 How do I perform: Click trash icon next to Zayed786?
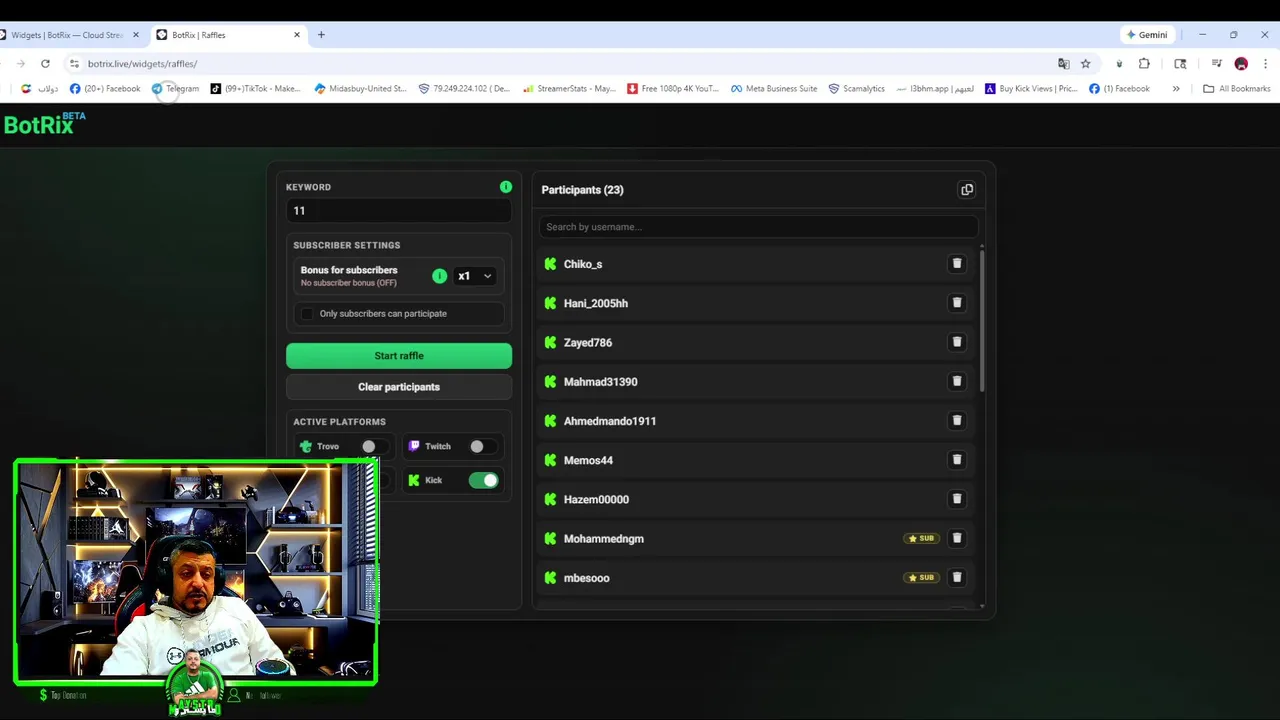[957, 342]
